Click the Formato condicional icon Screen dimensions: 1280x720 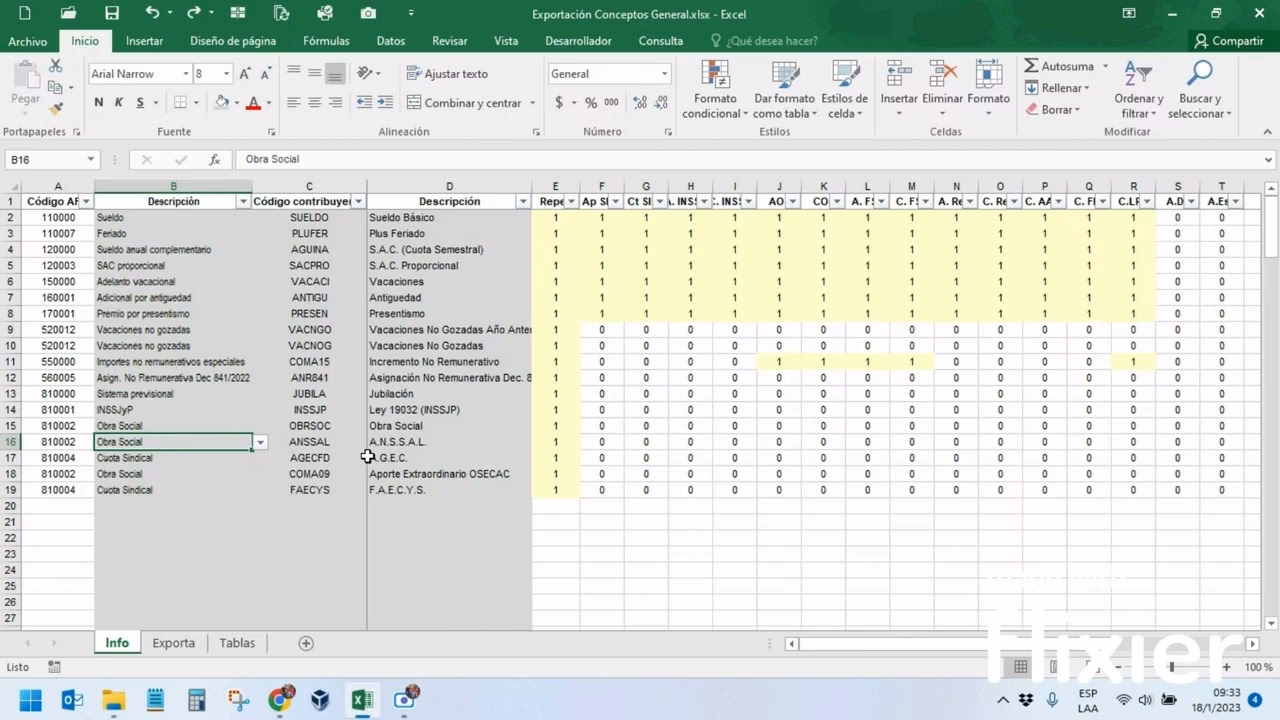[x=715, y=75]
